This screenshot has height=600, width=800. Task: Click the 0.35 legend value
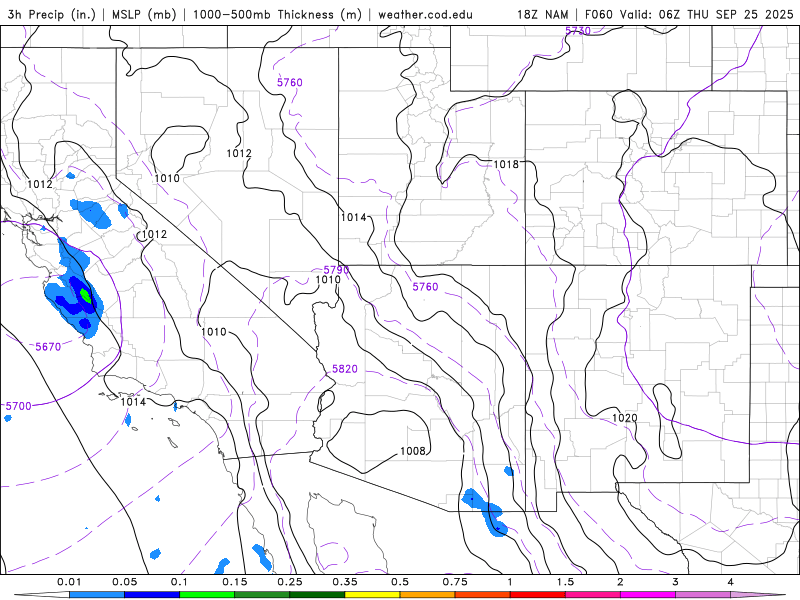345,582
